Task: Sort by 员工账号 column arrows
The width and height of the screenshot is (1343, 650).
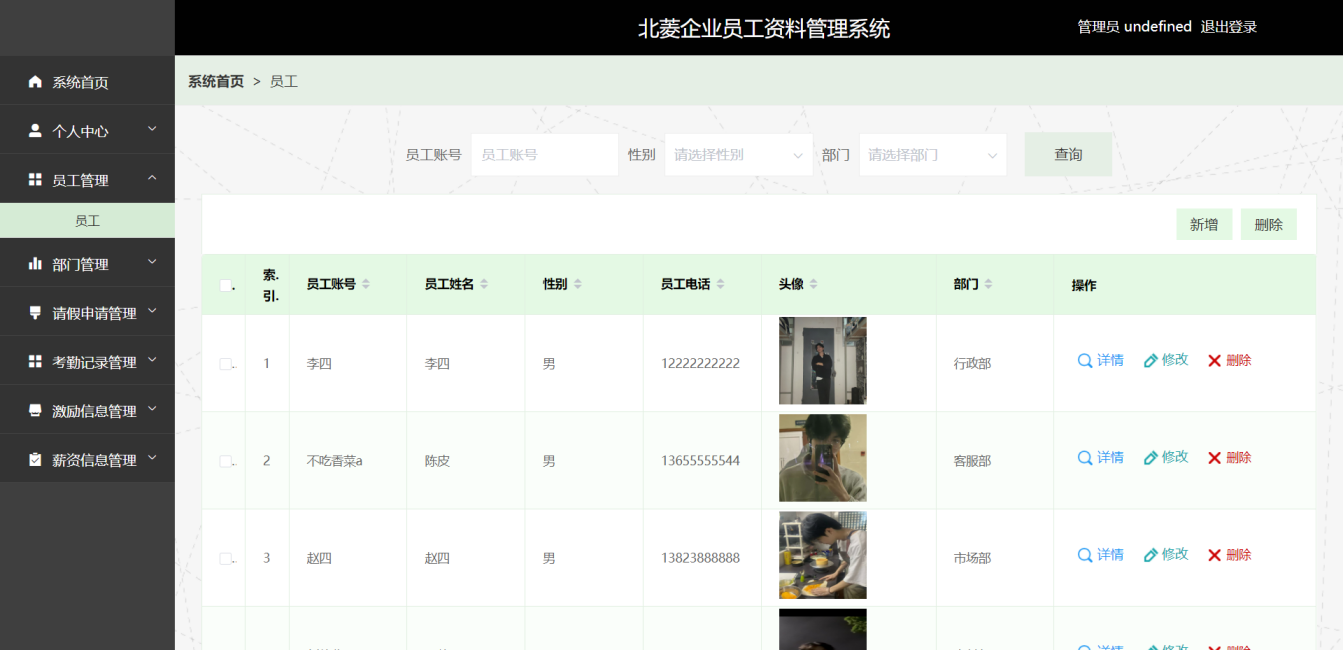Action: pyautogui.click(x=366, y=284)
